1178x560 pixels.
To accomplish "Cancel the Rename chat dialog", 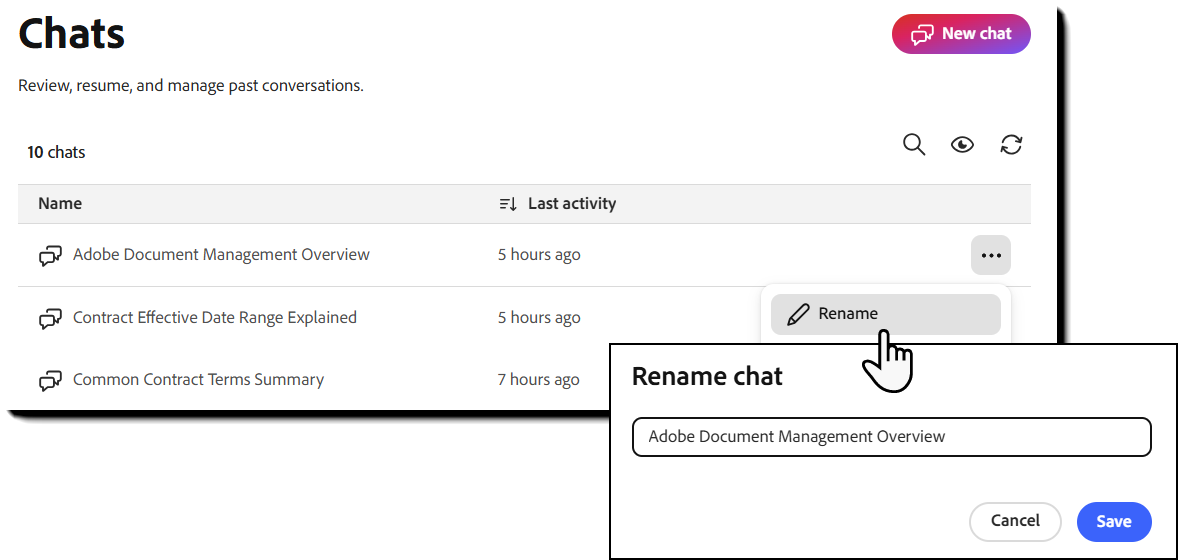I will pyautogui.click(x=1015, y=522).
